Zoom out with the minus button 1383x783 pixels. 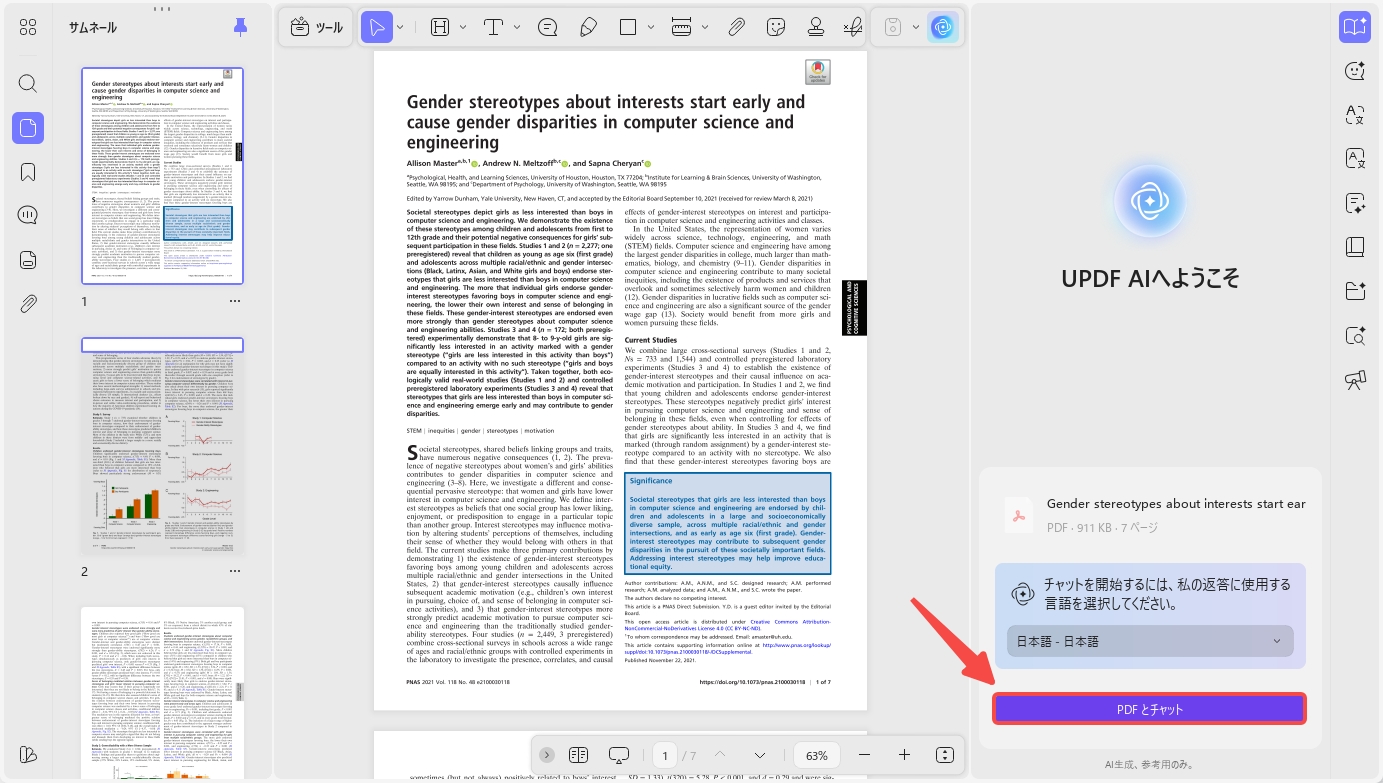point(865,755)
